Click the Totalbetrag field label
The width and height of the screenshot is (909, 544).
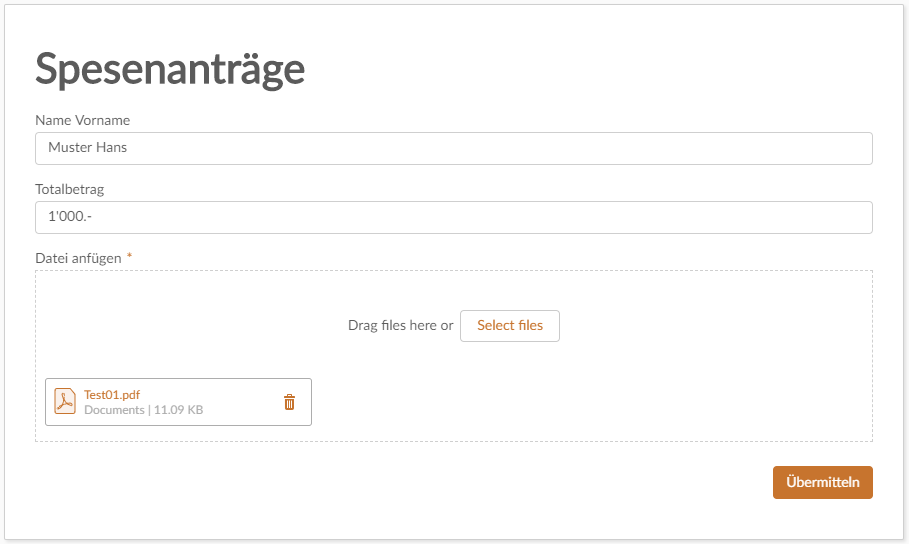pyautogui.click(x=70, y=189)
